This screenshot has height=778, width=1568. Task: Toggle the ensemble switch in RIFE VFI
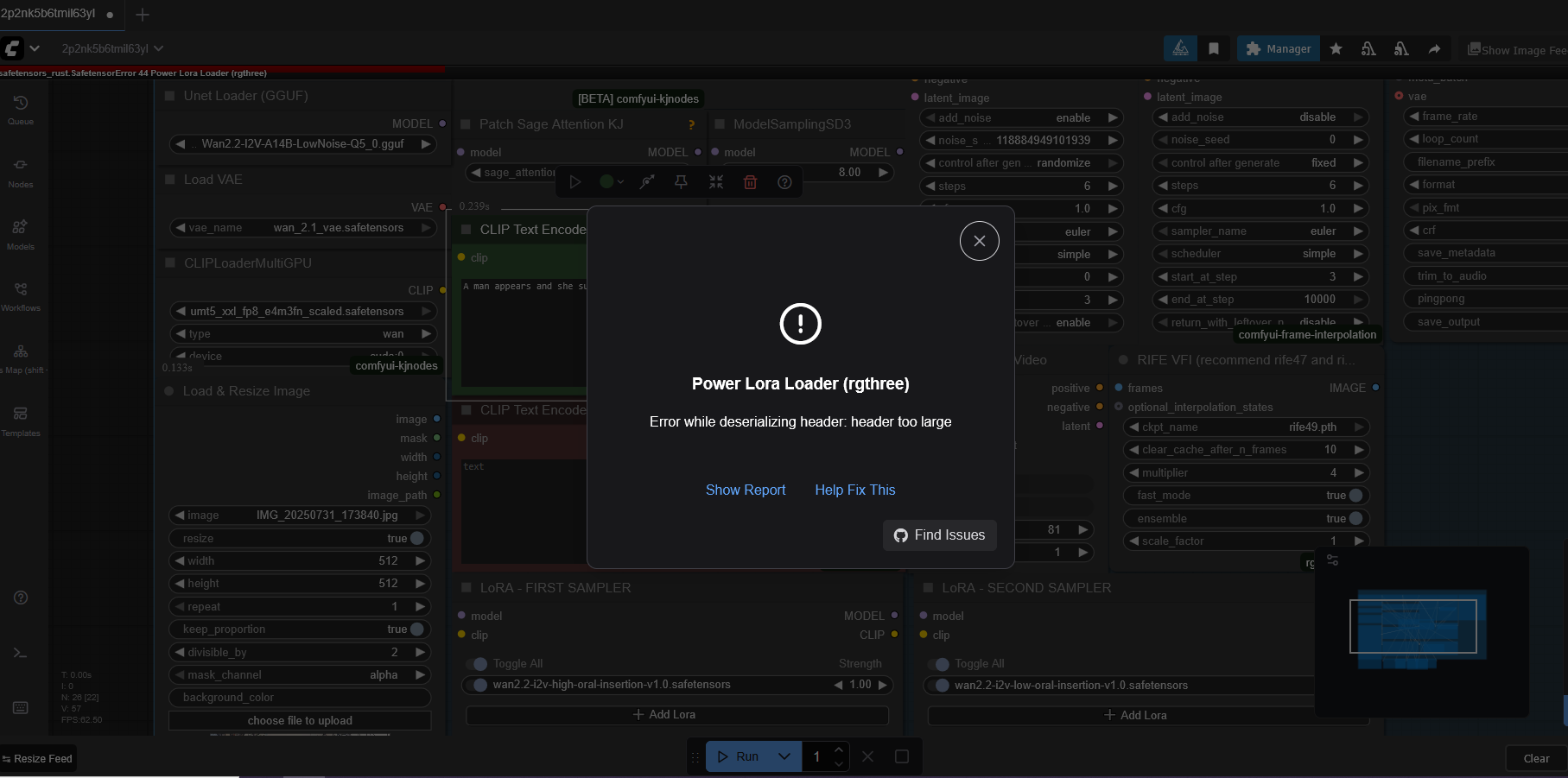tap(1355, 518)
